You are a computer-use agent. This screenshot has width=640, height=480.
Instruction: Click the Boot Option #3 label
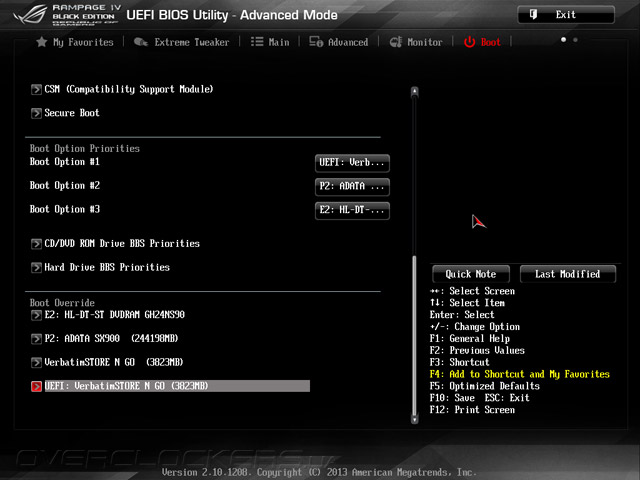(x=64, y=209)
